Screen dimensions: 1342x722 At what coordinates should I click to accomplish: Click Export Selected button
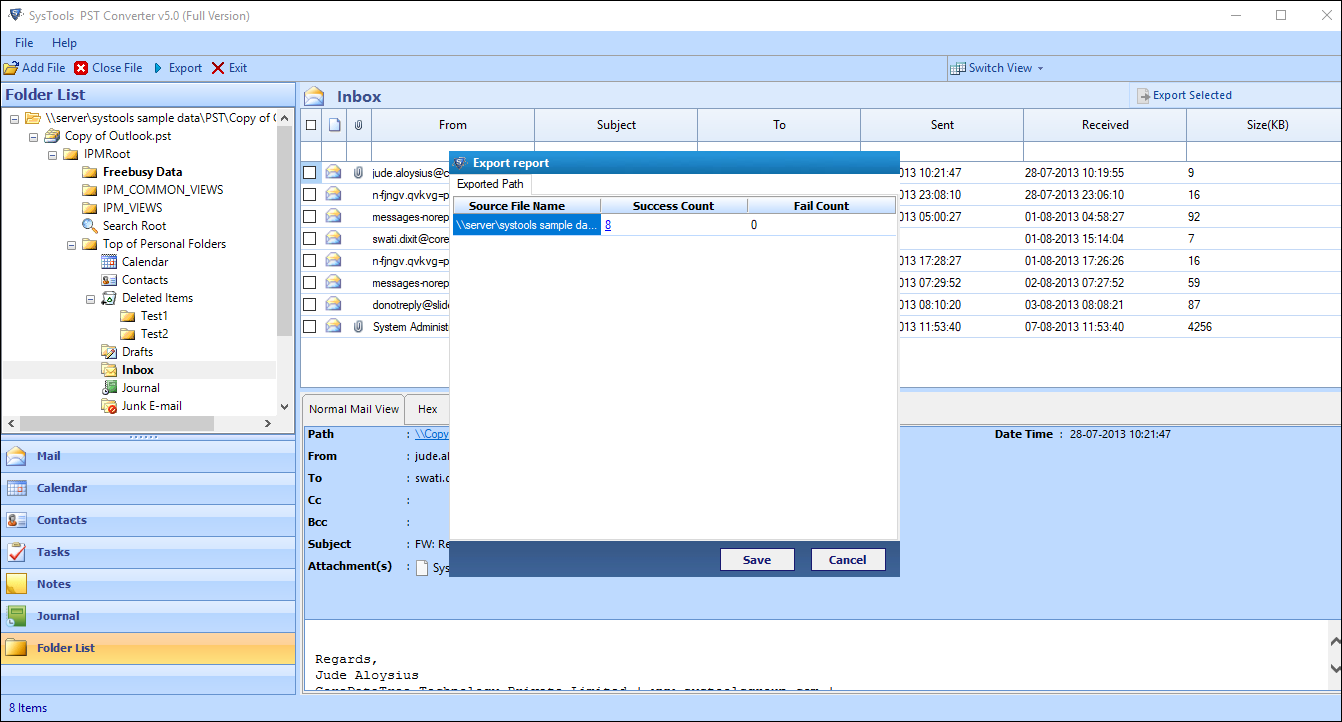click(1184, 95)
